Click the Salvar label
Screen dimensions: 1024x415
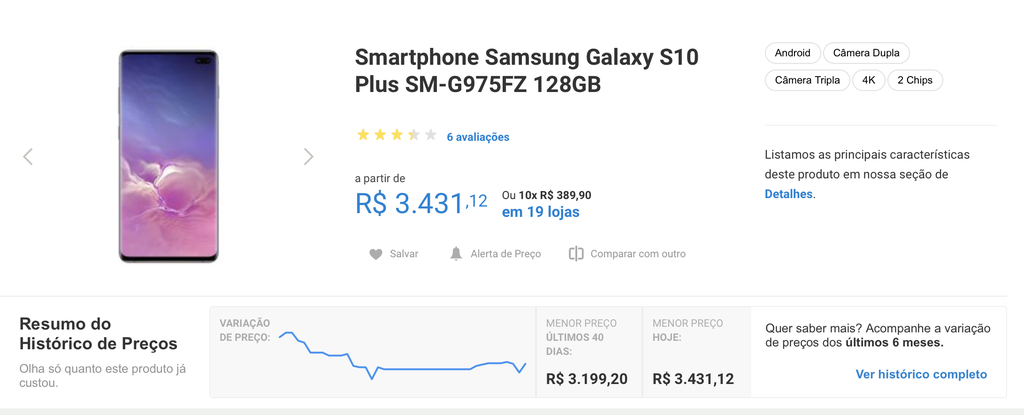pos(404,254)
